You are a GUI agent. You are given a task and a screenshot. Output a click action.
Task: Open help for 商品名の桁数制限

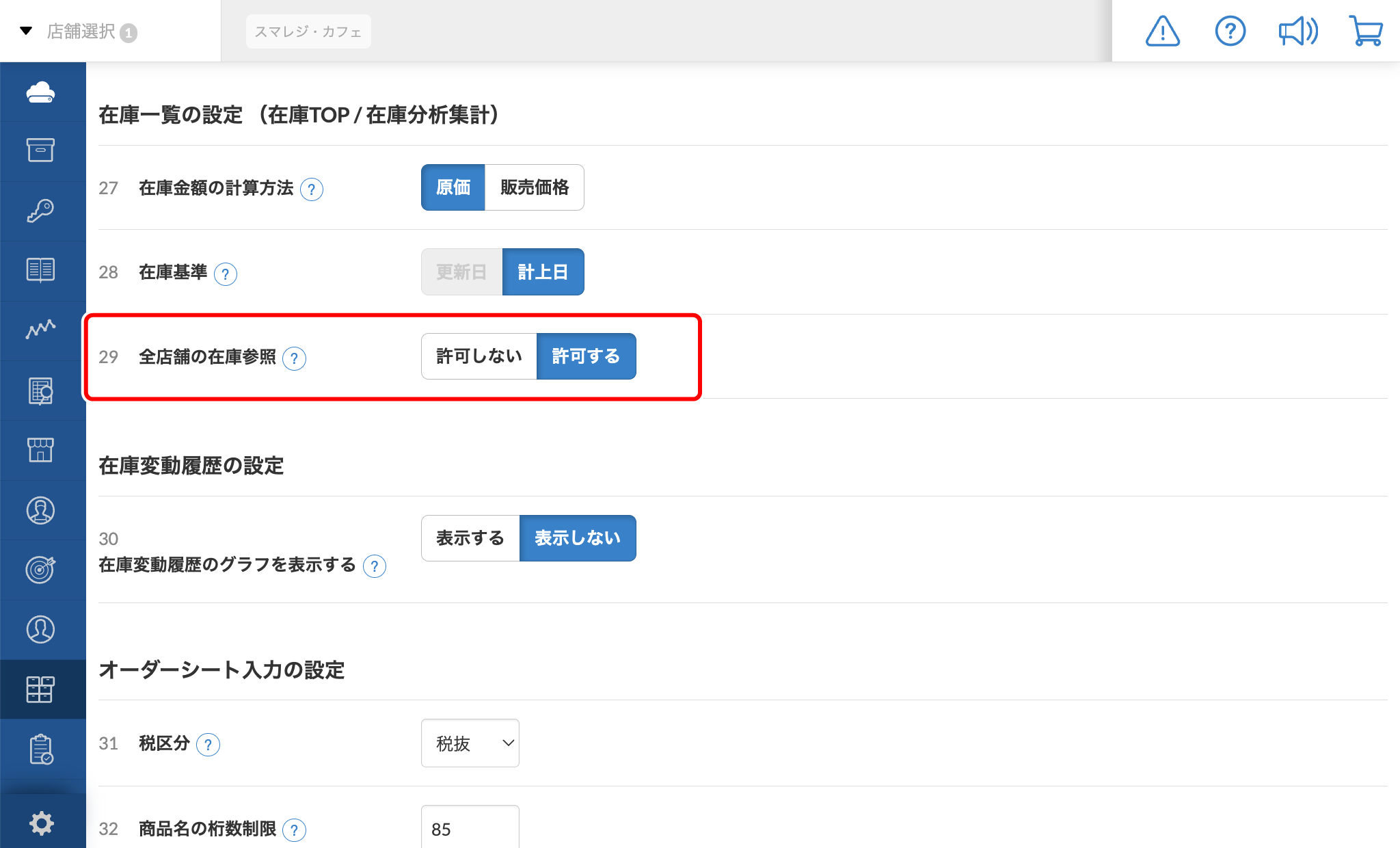295,830
